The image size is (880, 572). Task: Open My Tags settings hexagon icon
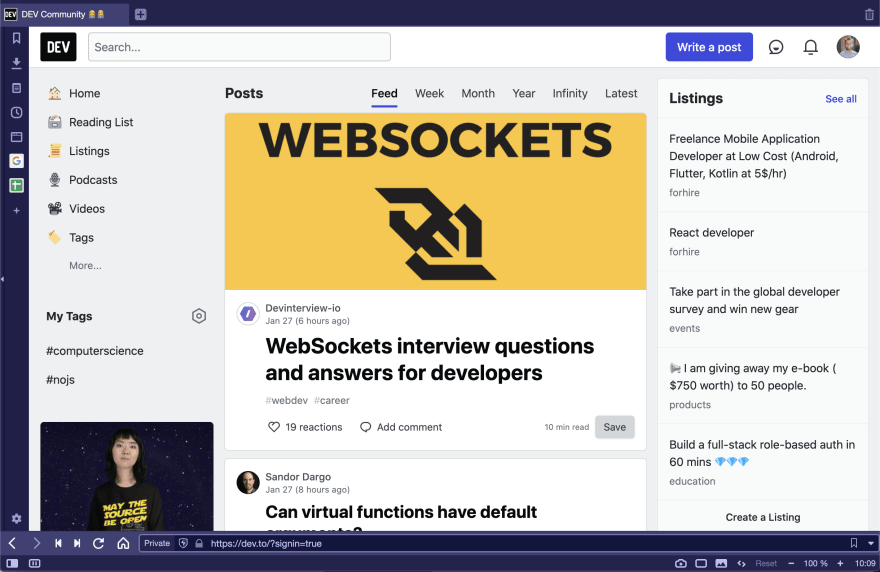tap(199, 316)
